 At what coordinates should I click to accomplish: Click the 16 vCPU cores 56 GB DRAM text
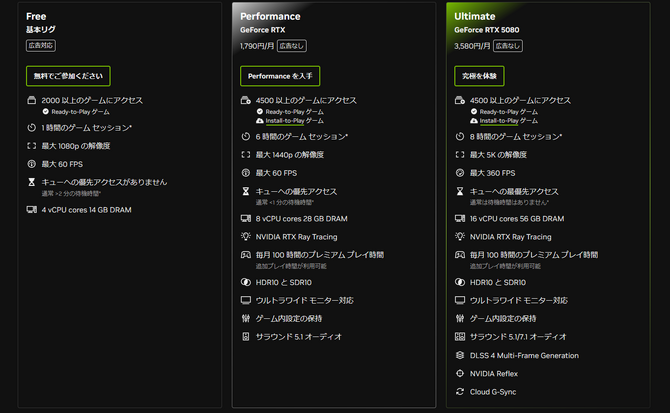[x=517, y=219]
